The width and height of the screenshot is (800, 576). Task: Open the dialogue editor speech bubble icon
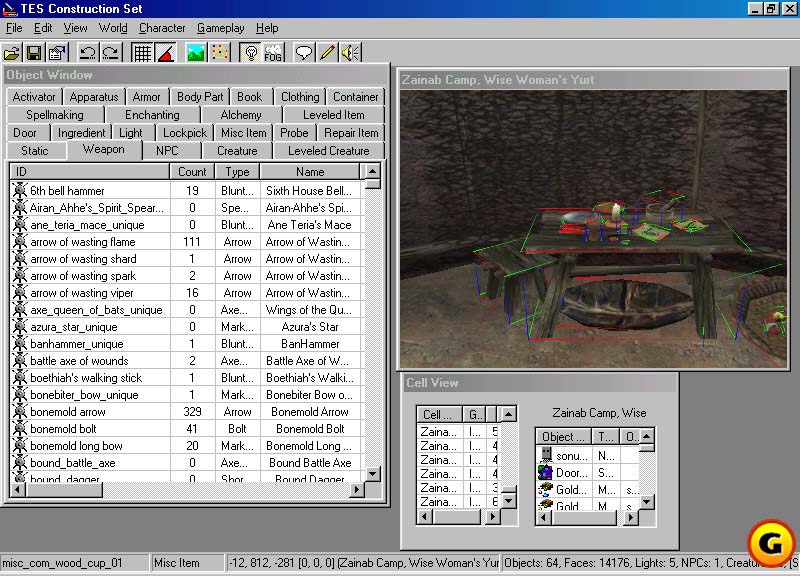(304, 53)
